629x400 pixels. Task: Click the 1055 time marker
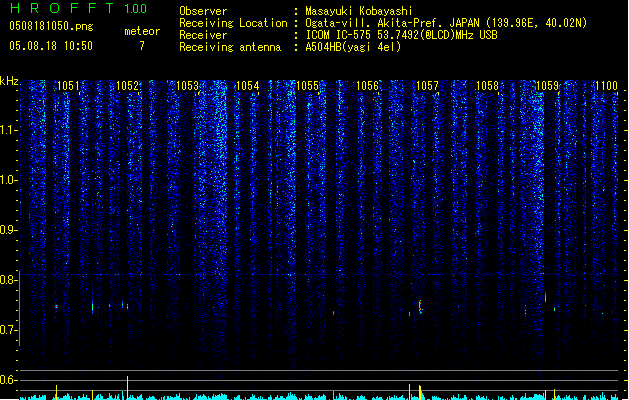coord(307,85)
